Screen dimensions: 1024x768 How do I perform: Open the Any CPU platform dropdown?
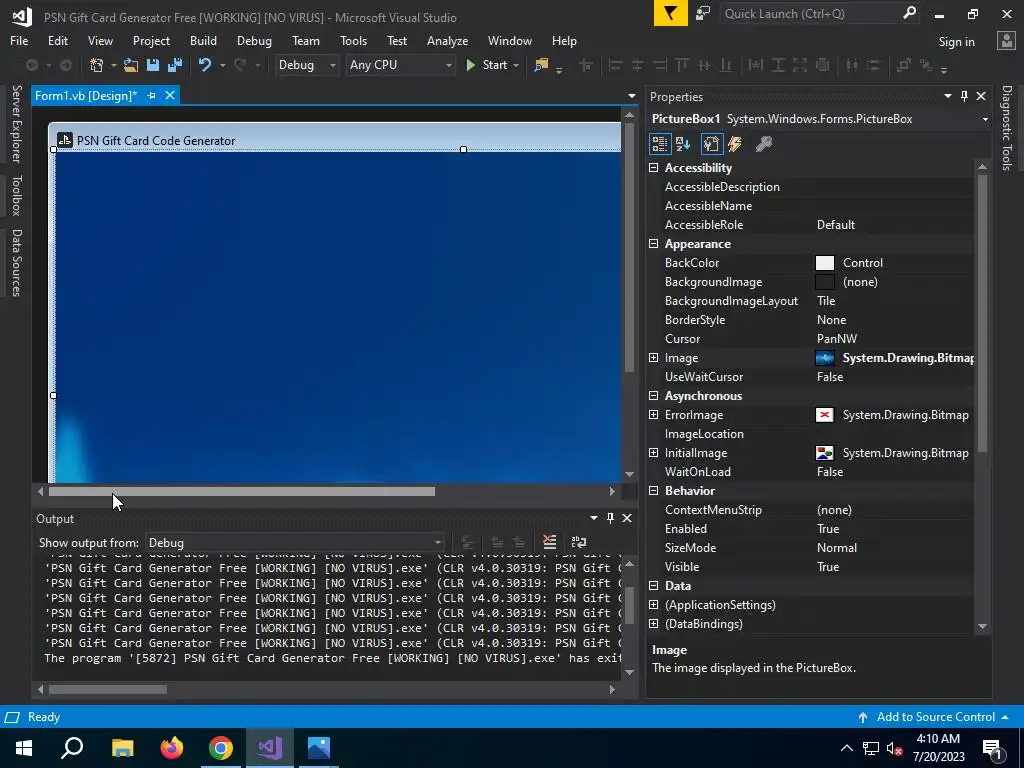coord(400,65)
